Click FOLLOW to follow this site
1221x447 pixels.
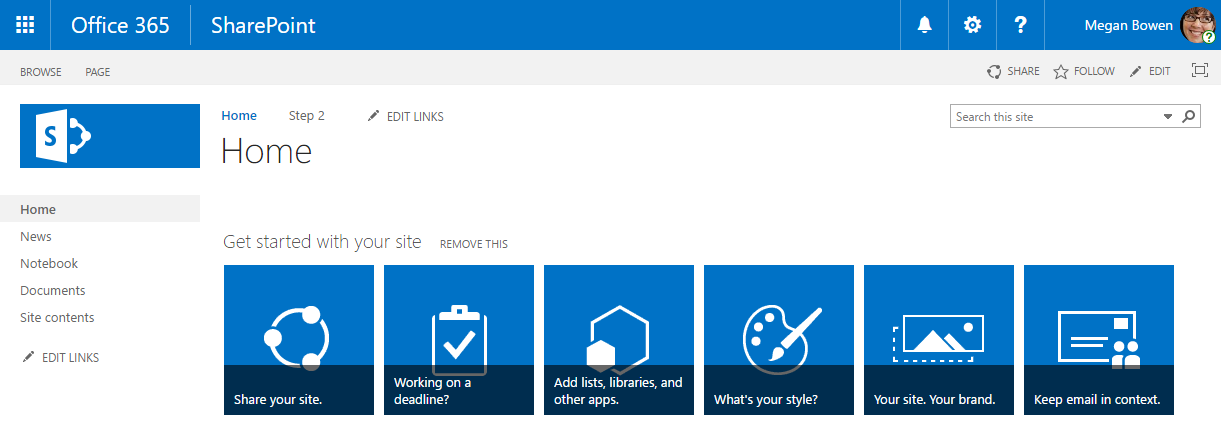coord(1084,72)
